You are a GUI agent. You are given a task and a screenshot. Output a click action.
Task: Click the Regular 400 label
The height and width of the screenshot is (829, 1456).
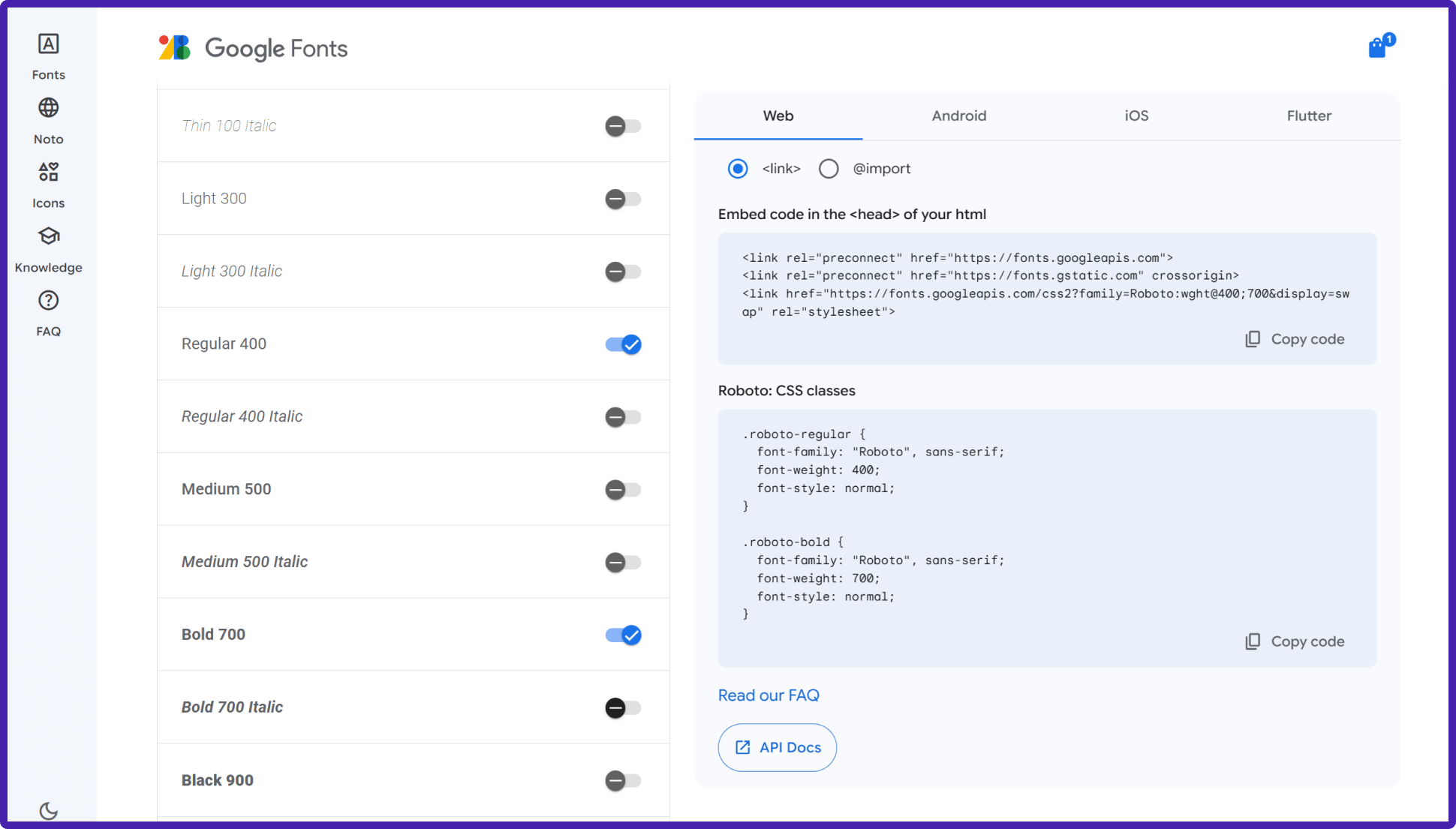(224, 344)
